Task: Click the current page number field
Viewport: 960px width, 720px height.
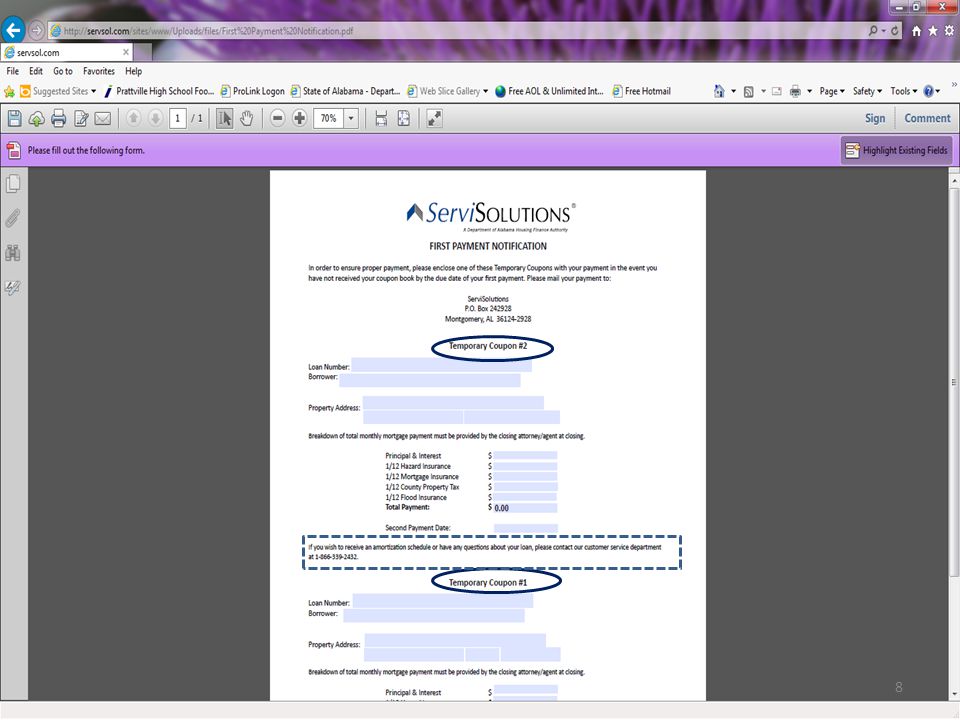Action: [178, 118]
